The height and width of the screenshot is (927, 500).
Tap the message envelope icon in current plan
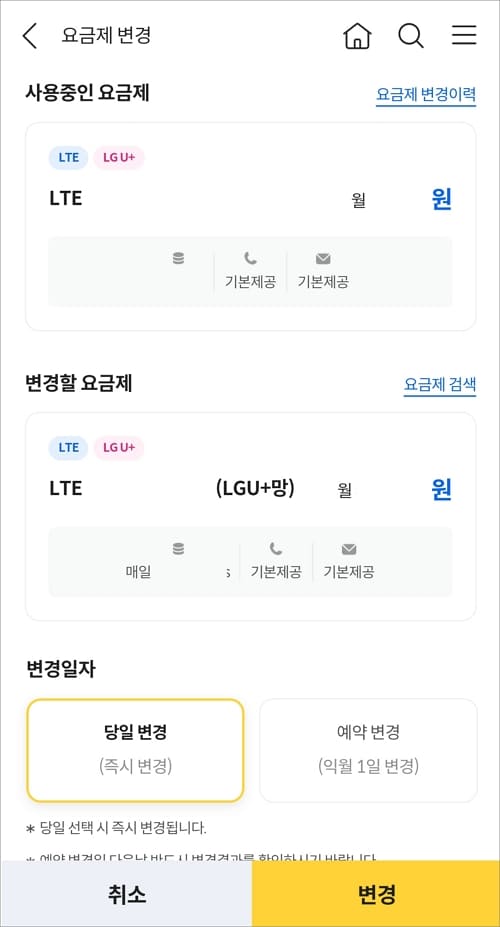point(323,258)
